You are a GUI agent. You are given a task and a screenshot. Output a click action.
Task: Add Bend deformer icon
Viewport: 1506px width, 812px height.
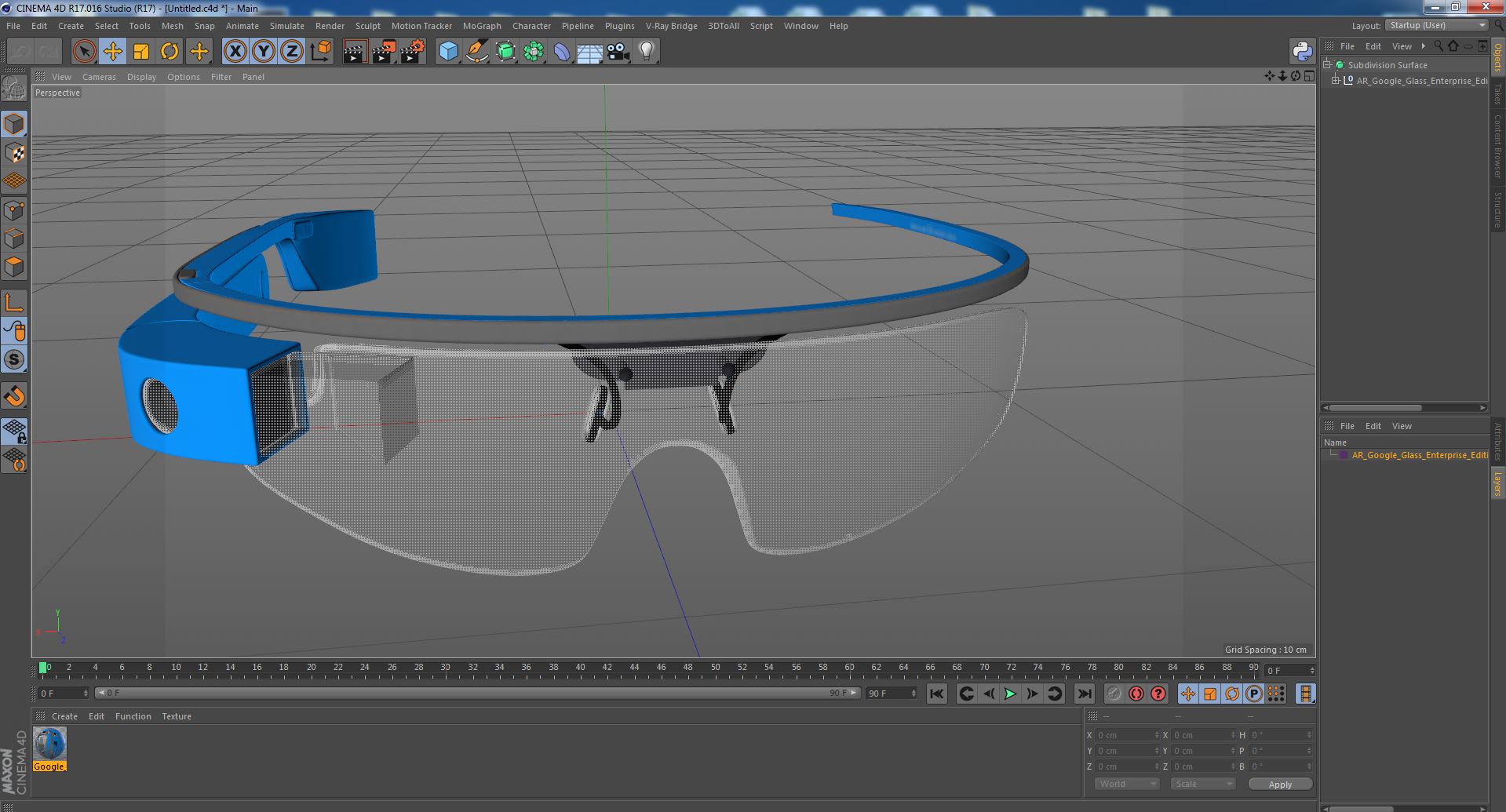click(x=562, y=52)
